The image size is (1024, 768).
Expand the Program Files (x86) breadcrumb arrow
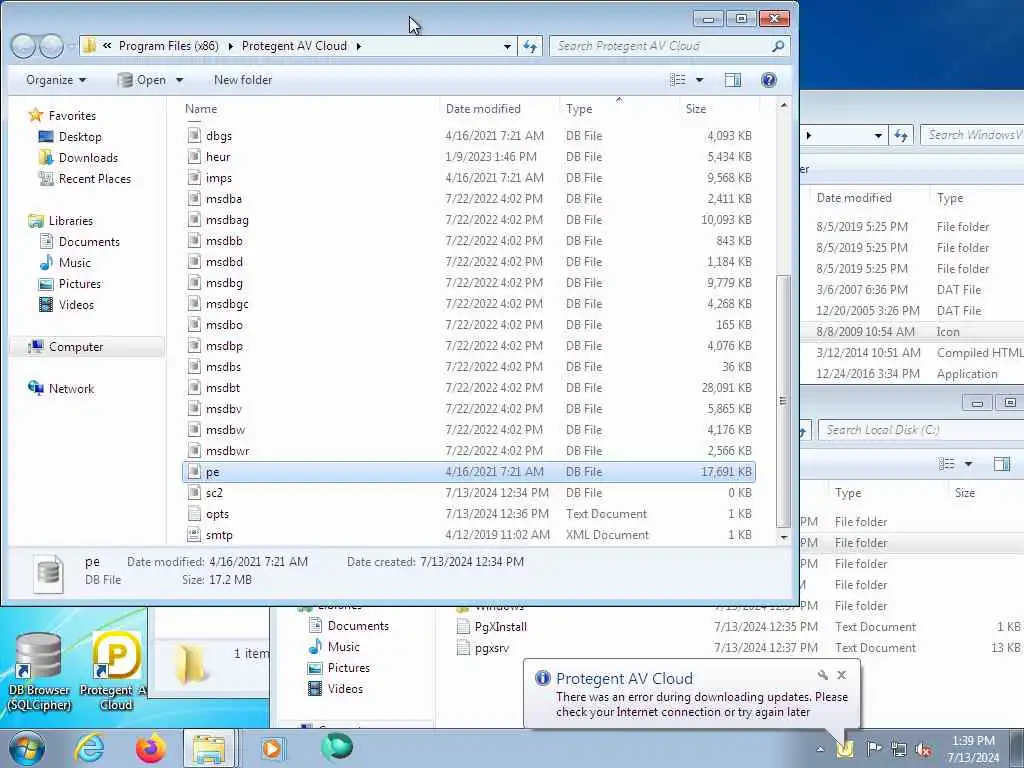click(x=231, y=46)
